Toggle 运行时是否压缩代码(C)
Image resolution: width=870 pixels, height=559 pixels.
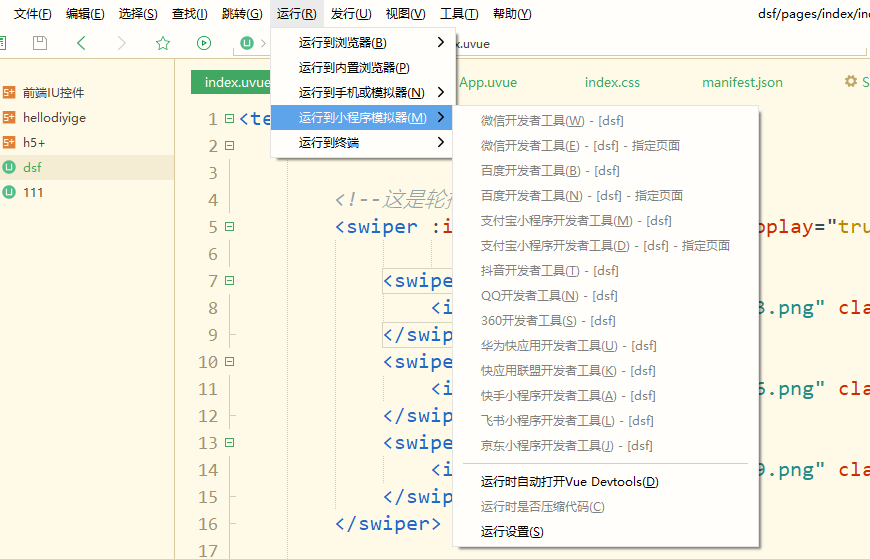pos(606,506)
